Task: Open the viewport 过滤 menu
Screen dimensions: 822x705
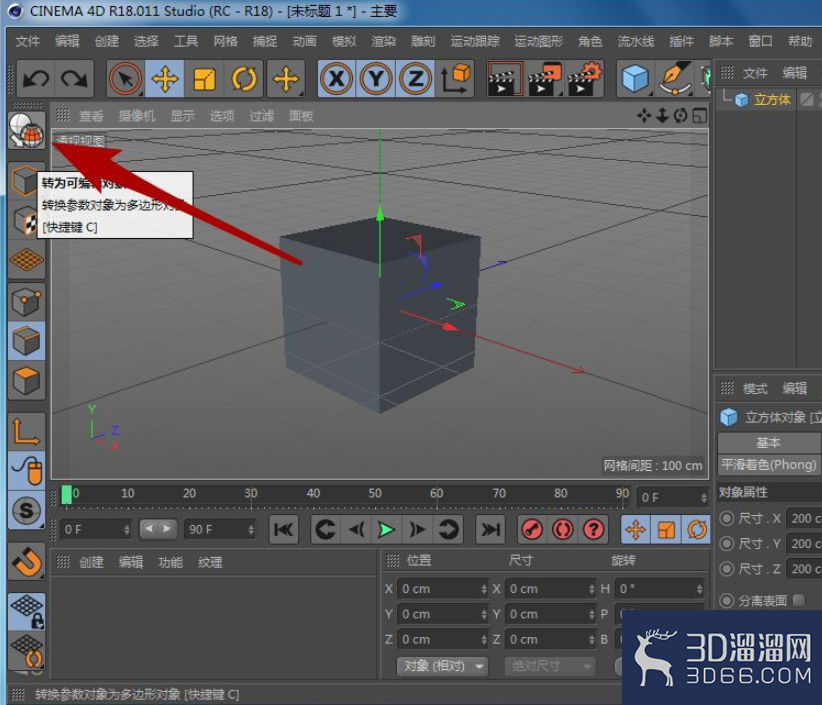Action: 262,116
